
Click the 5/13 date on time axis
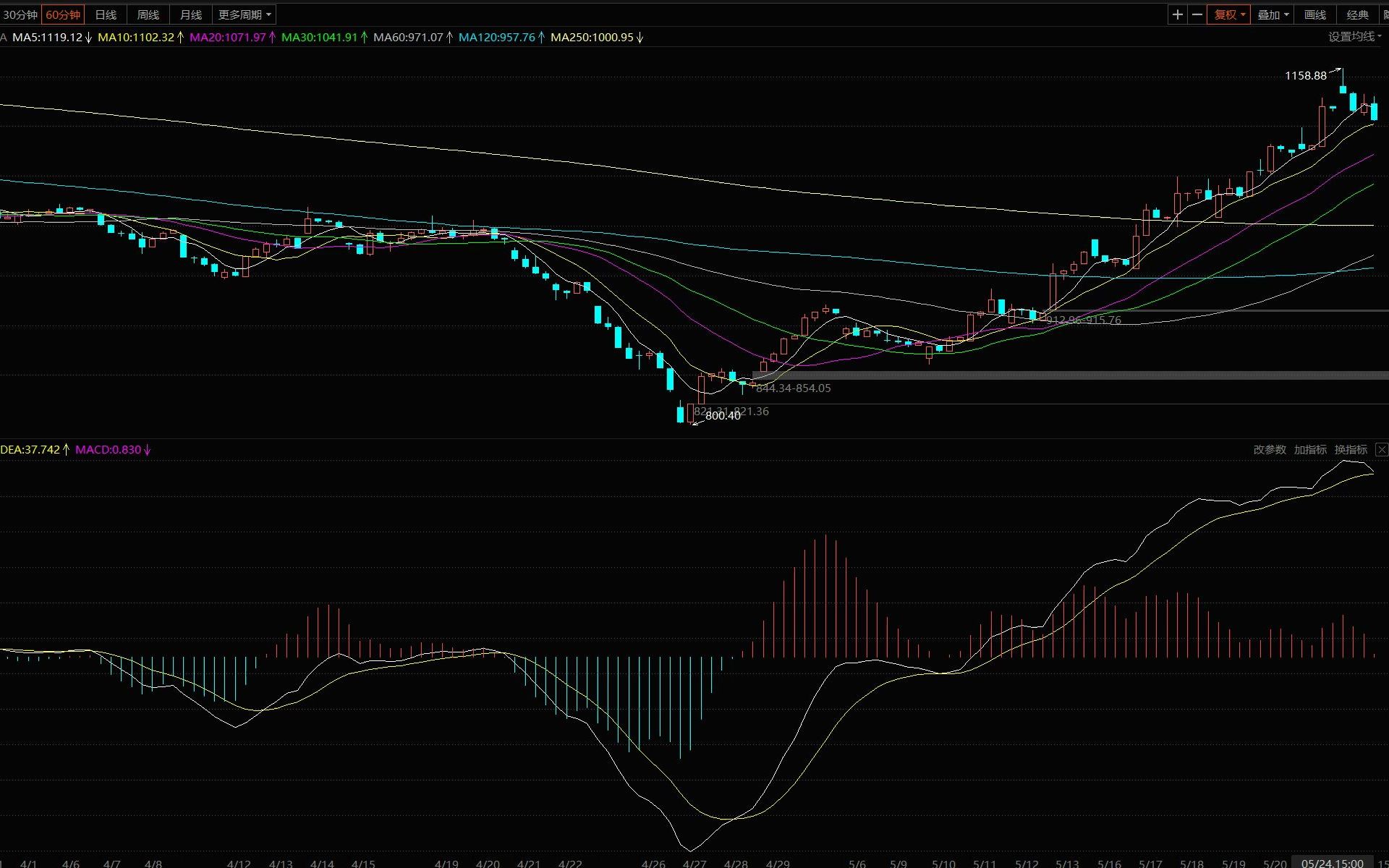[1067, 864]
